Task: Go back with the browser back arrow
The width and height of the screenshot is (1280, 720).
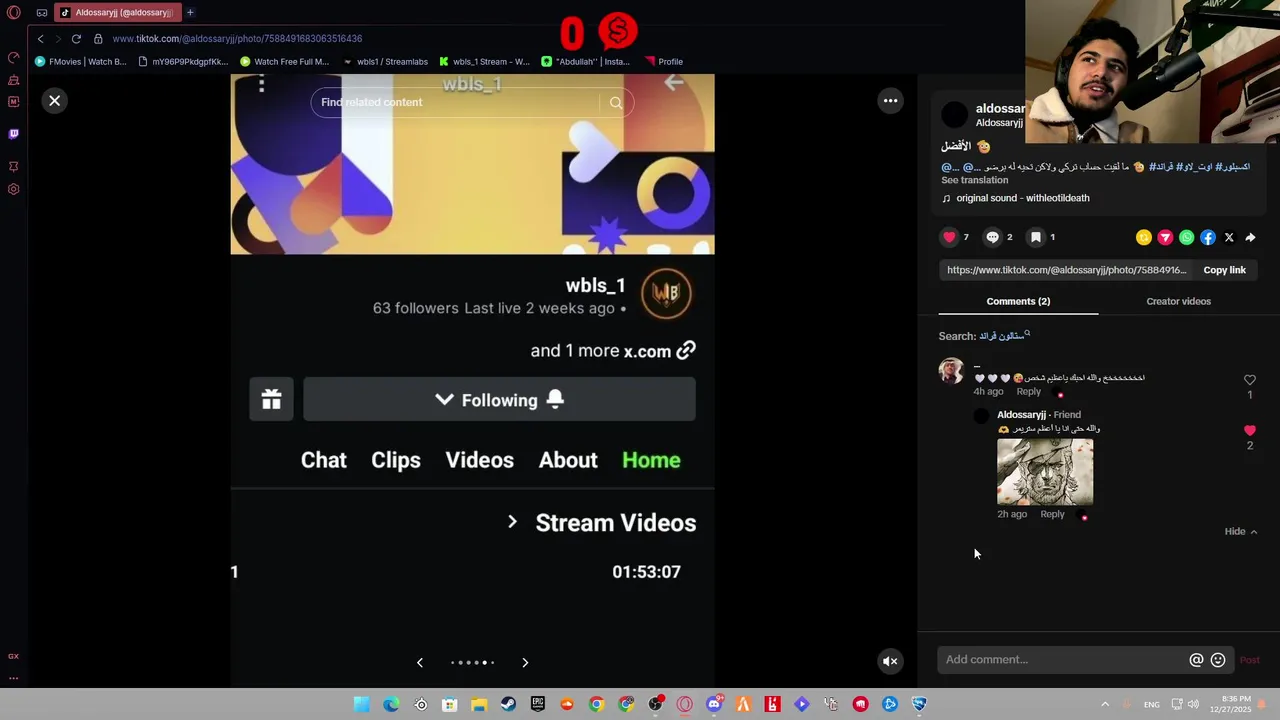Action: [40, 38]
